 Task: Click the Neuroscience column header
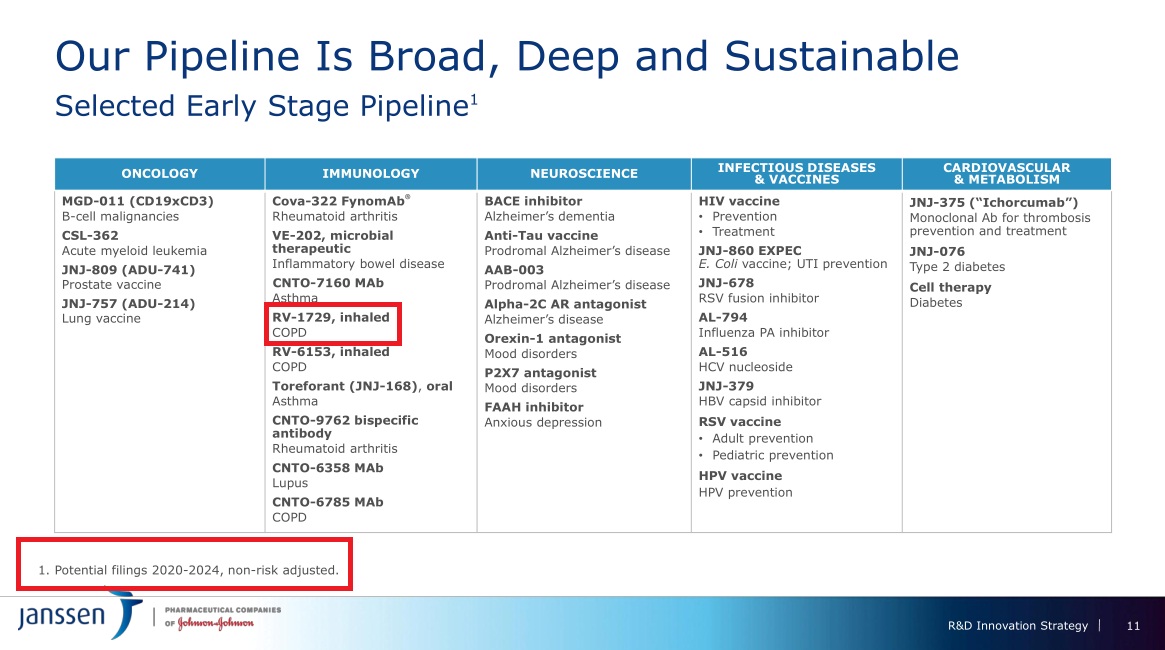(583, 174)
